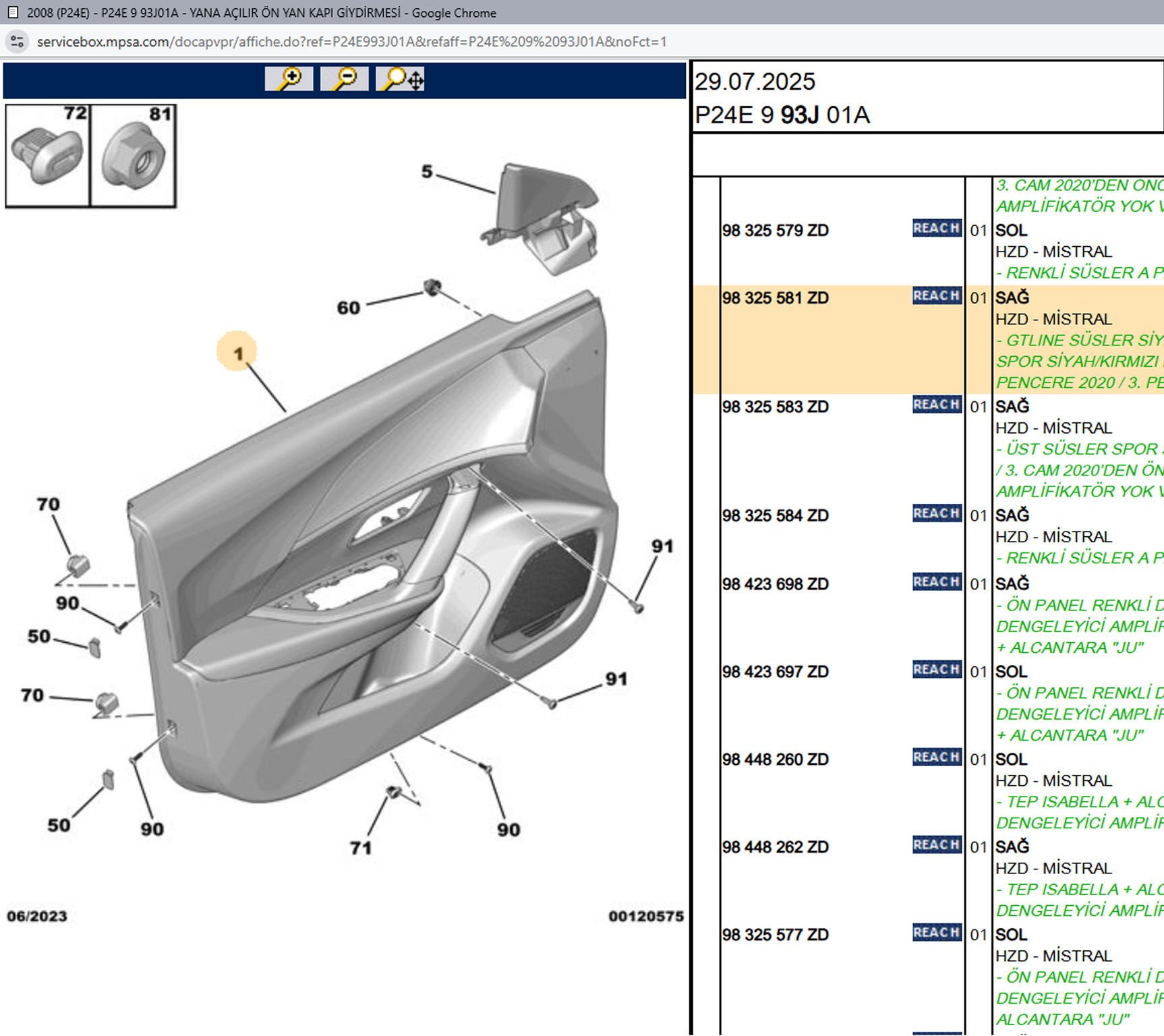Click the zoom and pan magnifier icon

click(400, 79)
